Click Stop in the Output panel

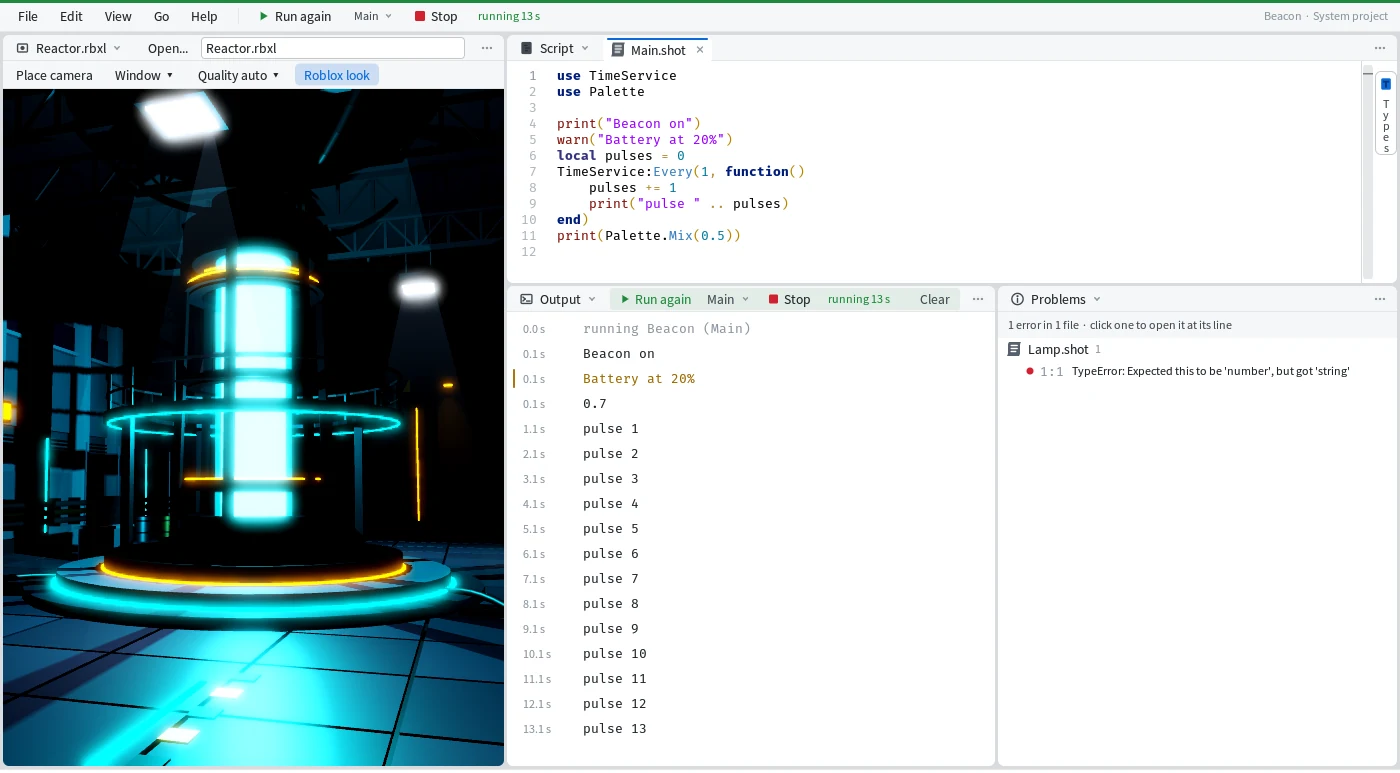[789, 299]
